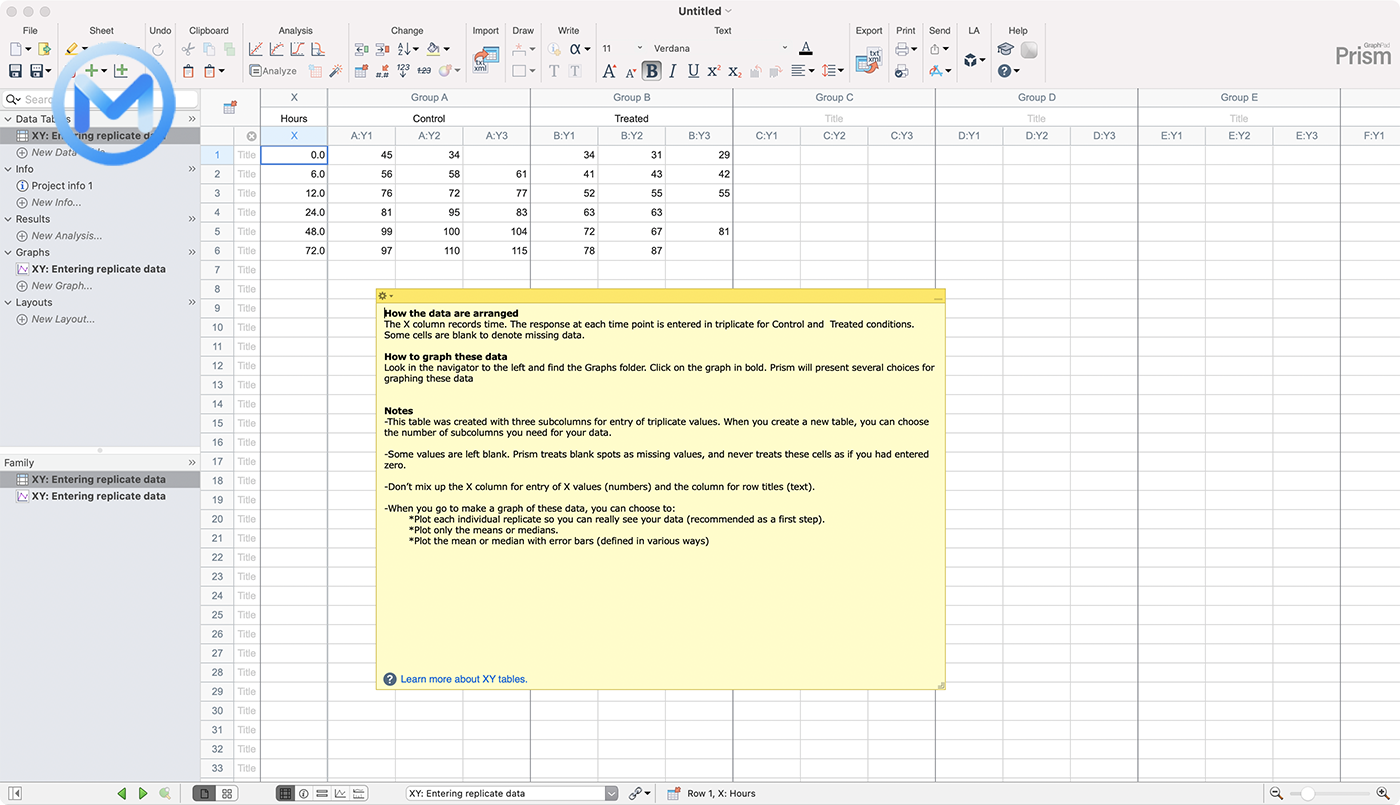Open the graph XY: Entering replicate data under Graphs

(98, 269)
